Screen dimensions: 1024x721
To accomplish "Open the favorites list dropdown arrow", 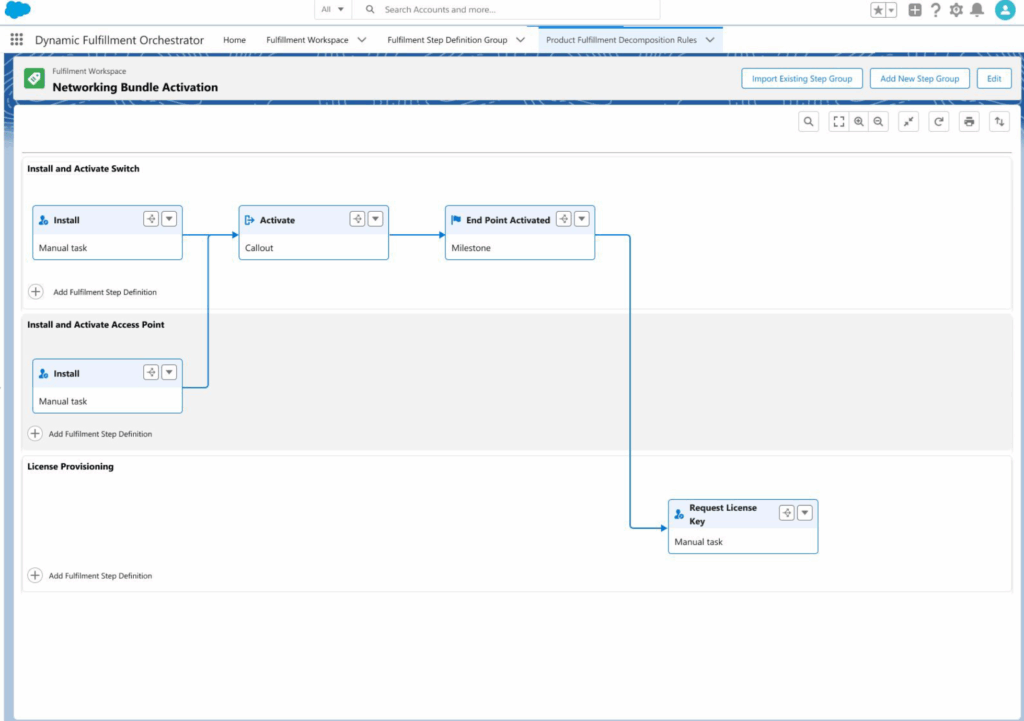I will 891,10.
